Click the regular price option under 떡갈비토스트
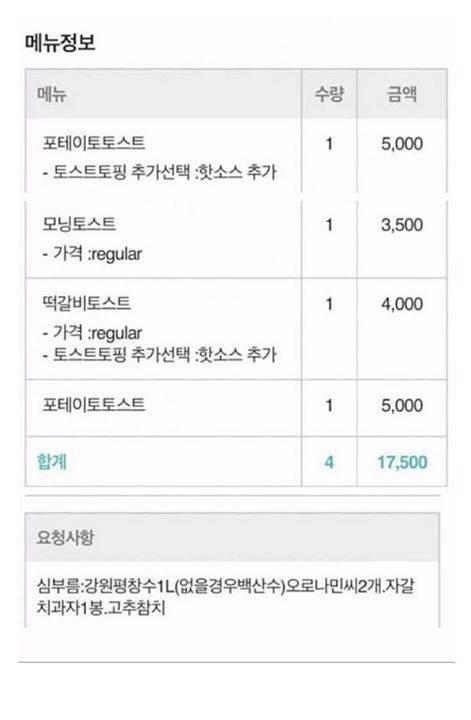Viewport: 471px width, 720px height. (x=117, y=333)
